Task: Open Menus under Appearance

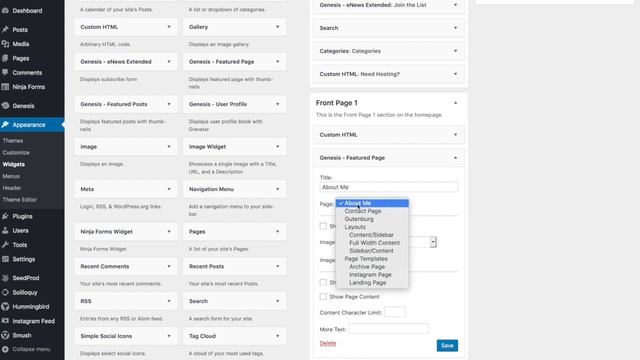Action: coord(11,176)
